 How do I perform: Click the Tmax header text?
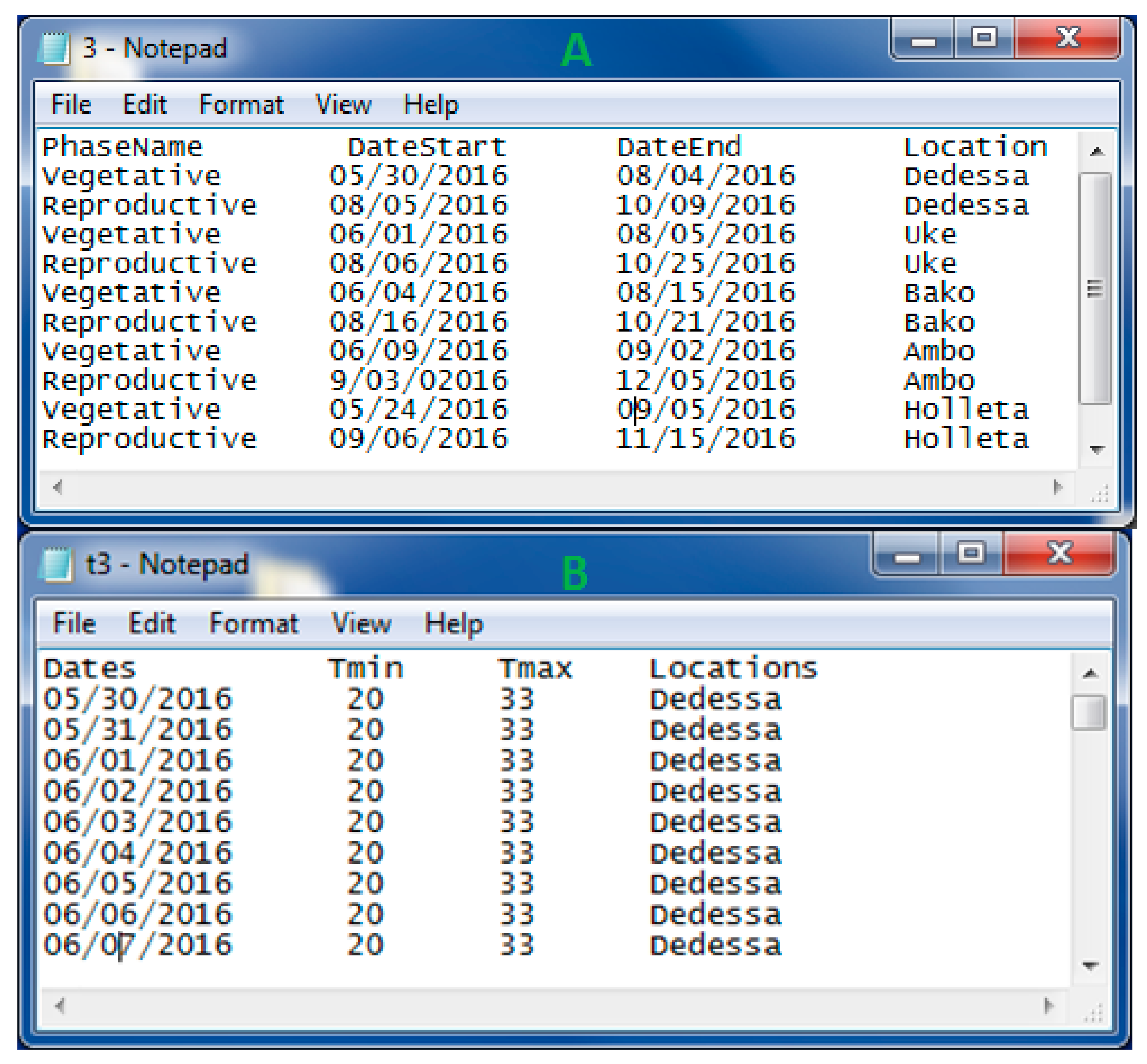(535, 669)
